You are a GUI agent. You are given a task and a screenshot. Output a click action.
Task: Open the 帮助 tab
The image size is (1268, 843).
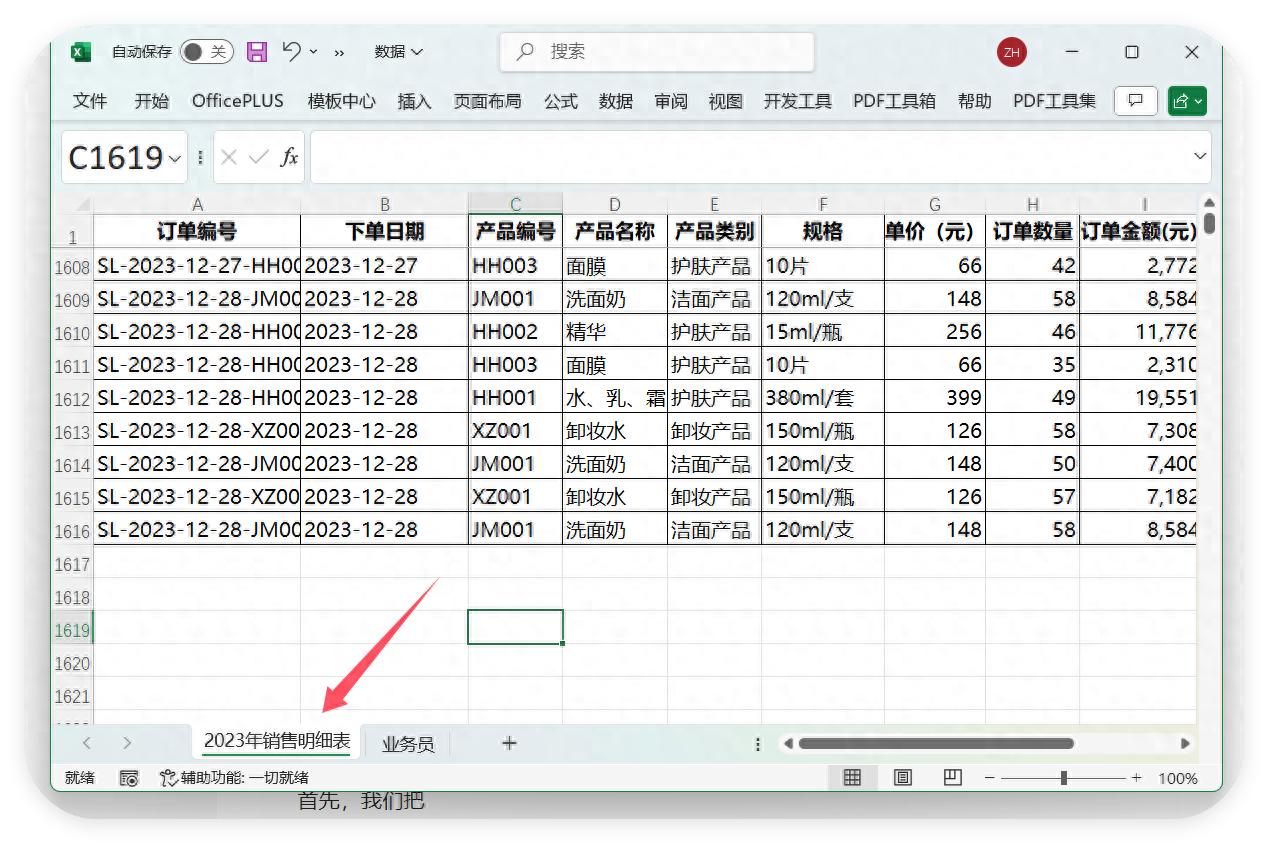975,101
